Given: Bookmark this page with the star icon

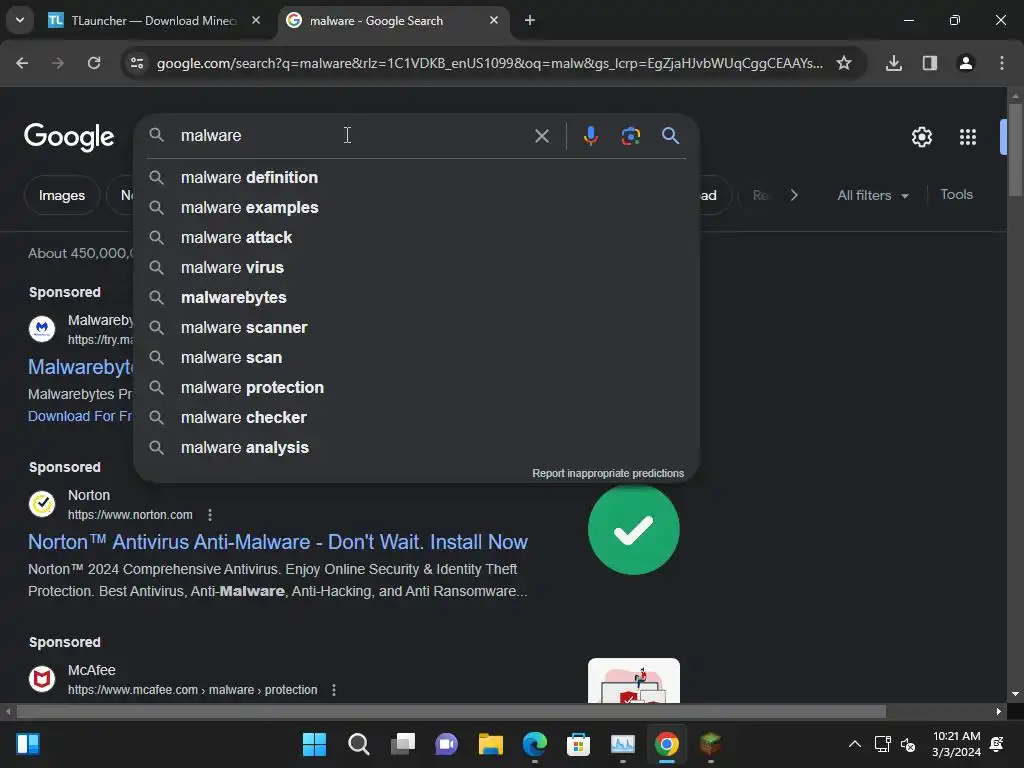Looking at the screenshot, I should coord(844,63).
